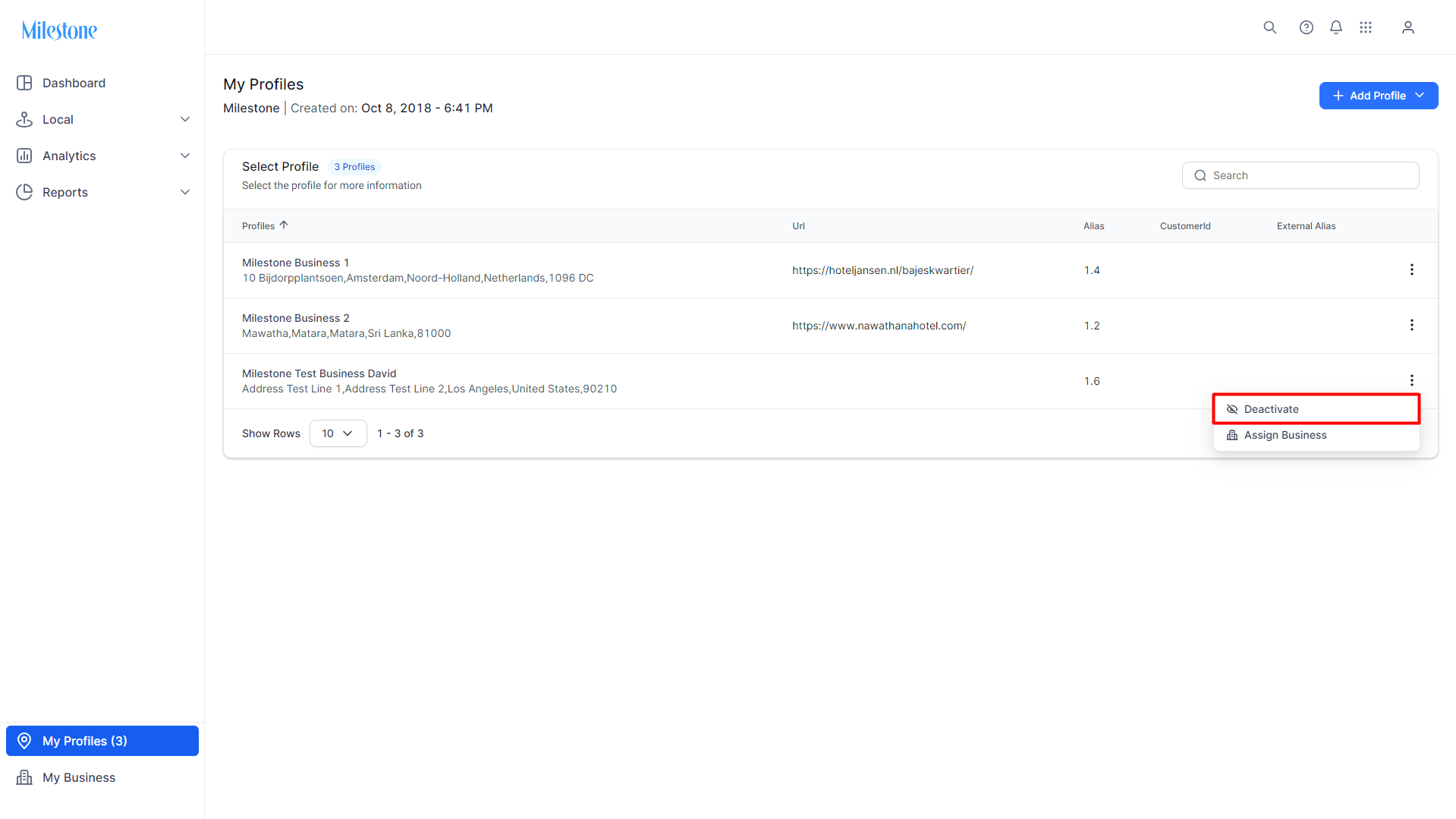Image resolution: width=1456 pixels, height=819 pixels.
Task: Open Milestone Test Business David profile
Action: click(x=319, y=373)
